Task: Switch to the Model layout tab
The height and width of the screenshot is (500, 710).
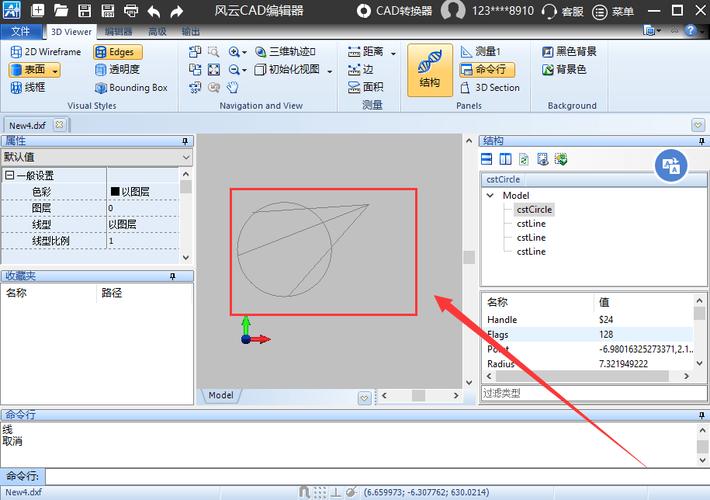Action: point(221,395)
